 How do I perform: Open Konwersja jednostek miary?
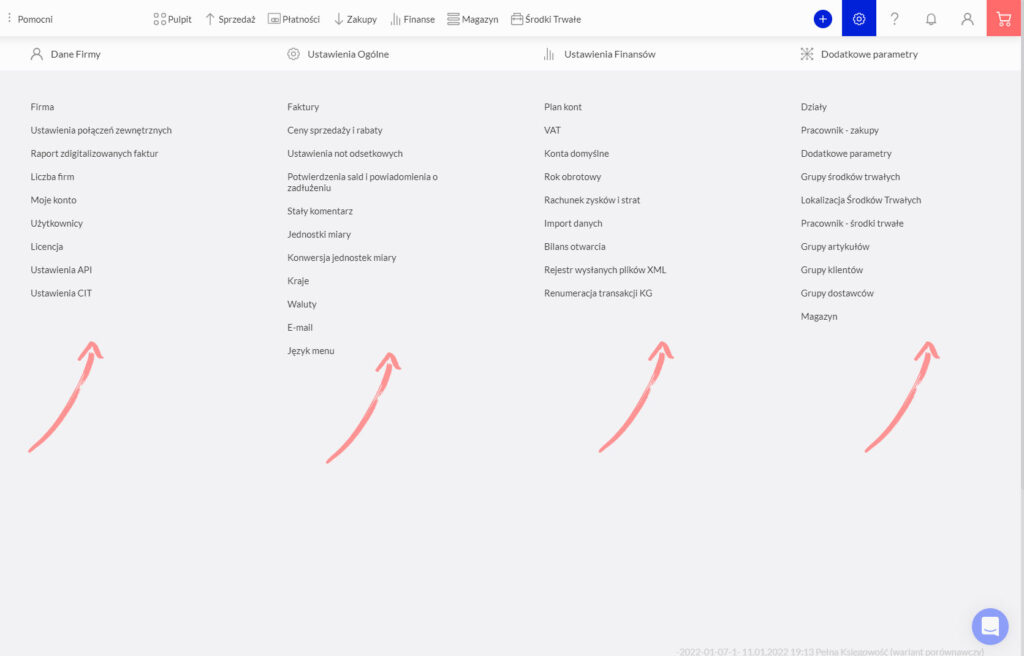pyautogui.click(x=342, y=257)
